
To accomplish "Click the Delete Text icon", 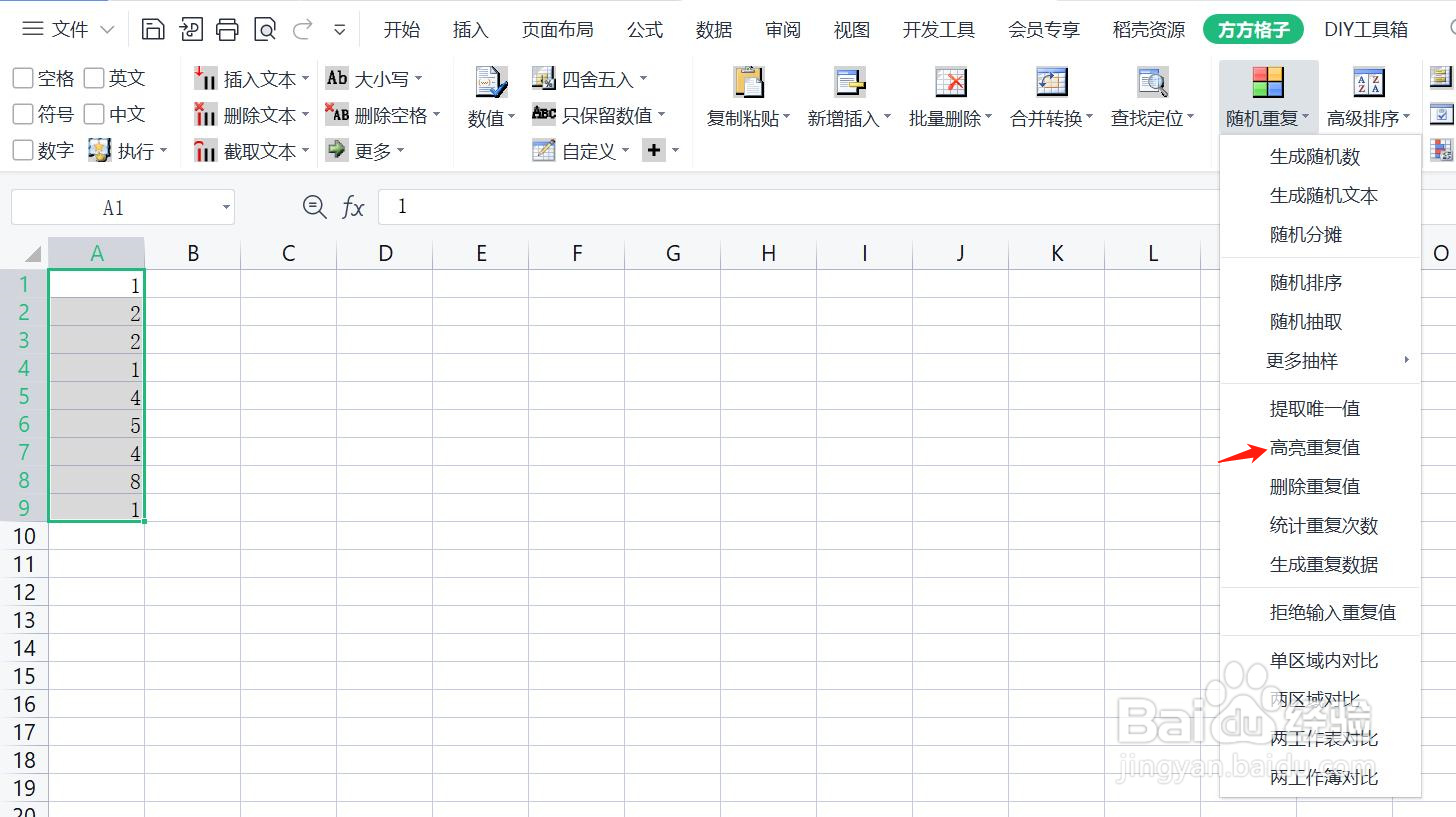I will pyautogui.click(x=206, y=115).
